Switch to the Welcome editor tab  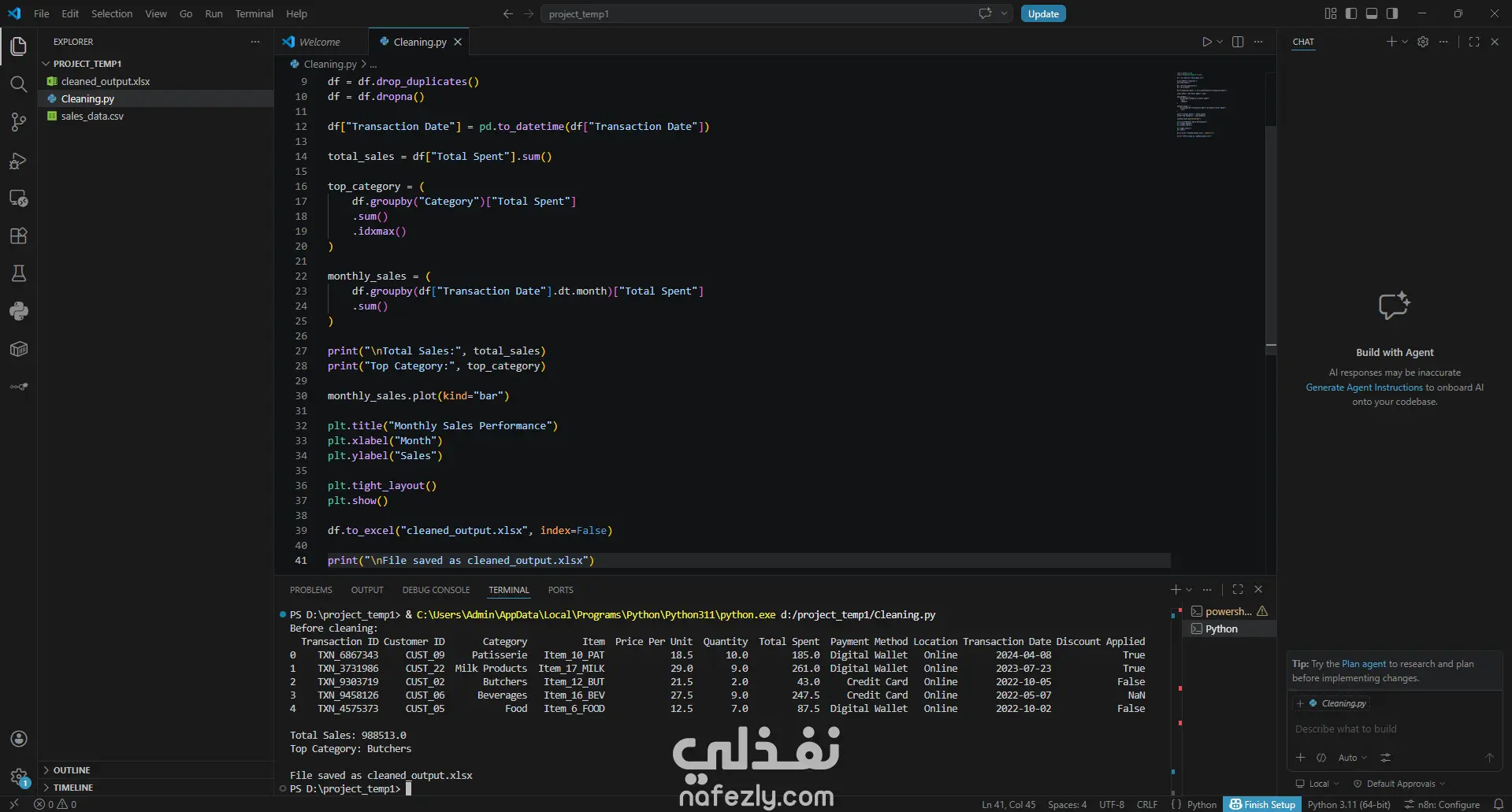pos(320,42)
